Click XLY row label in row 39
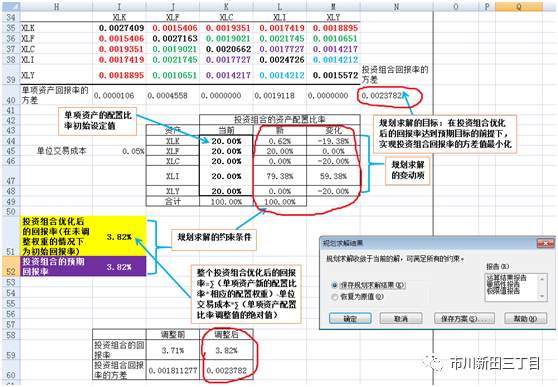Screen dimensions: 558x387 pyautogui.click(x=56, y=75)
